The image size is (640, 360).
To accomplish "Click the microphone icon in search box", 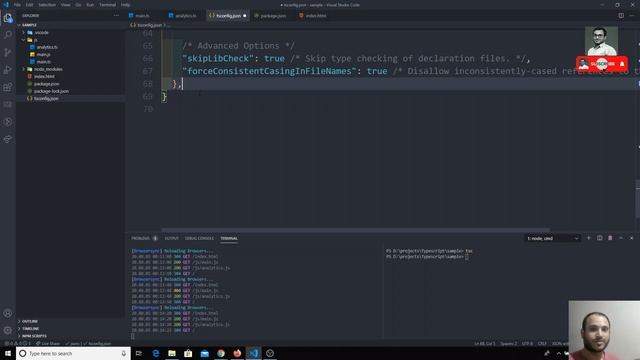I will (x=124, y=353).
